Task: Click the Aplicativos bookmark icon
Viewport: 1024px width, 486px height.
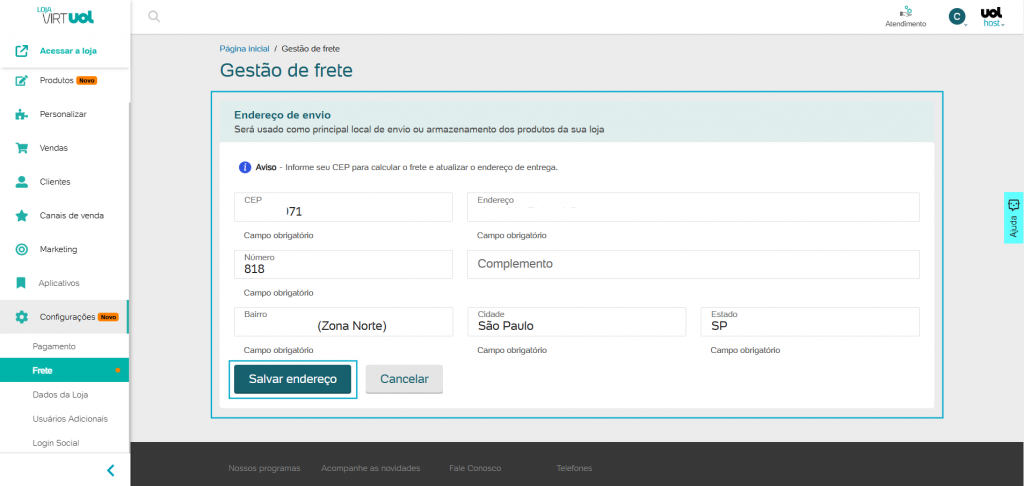Action: click(21, 283)
